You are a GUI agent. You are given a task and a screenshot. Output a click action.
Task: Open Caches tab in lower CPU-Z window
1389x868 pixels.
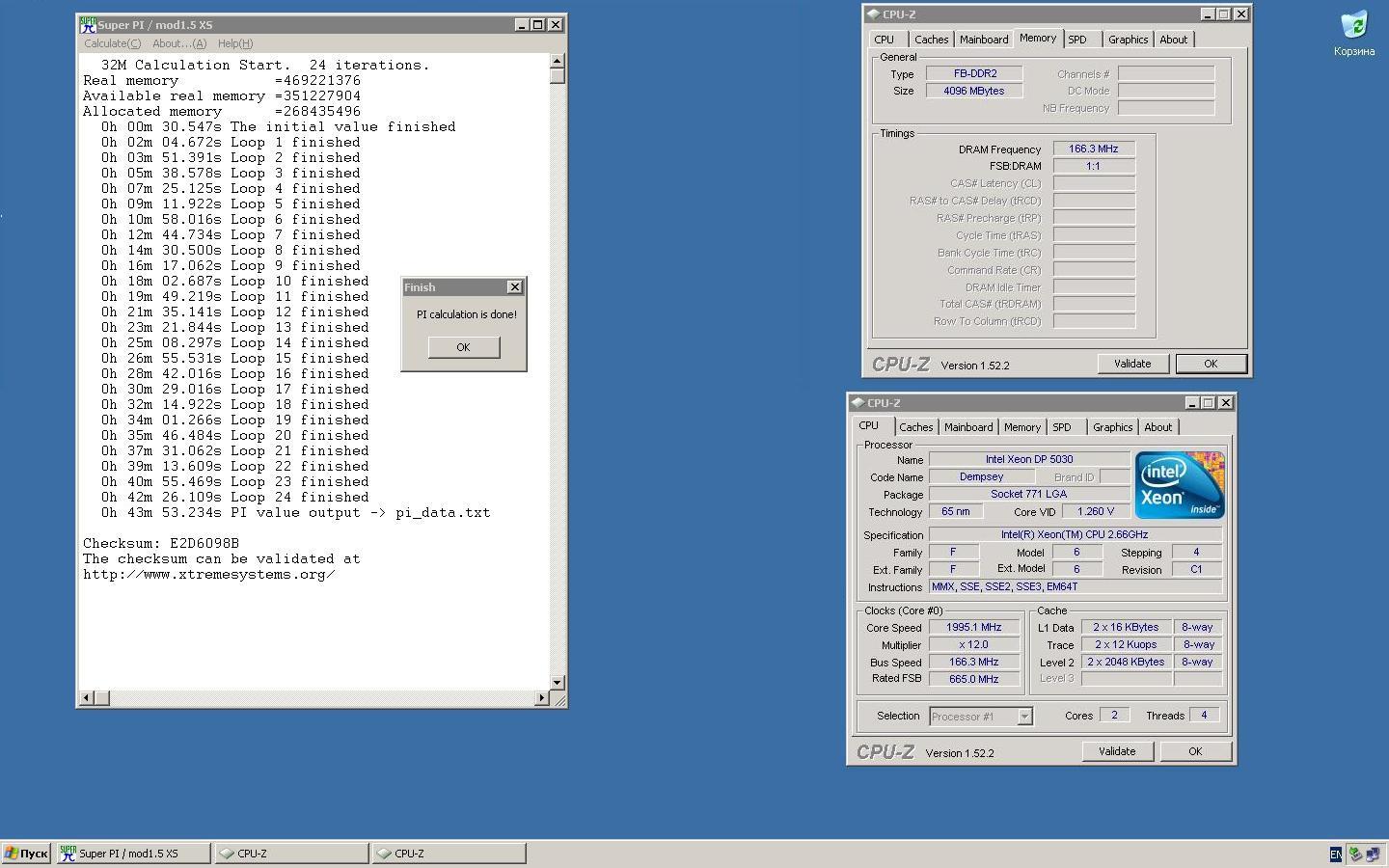tap(916, 427)
